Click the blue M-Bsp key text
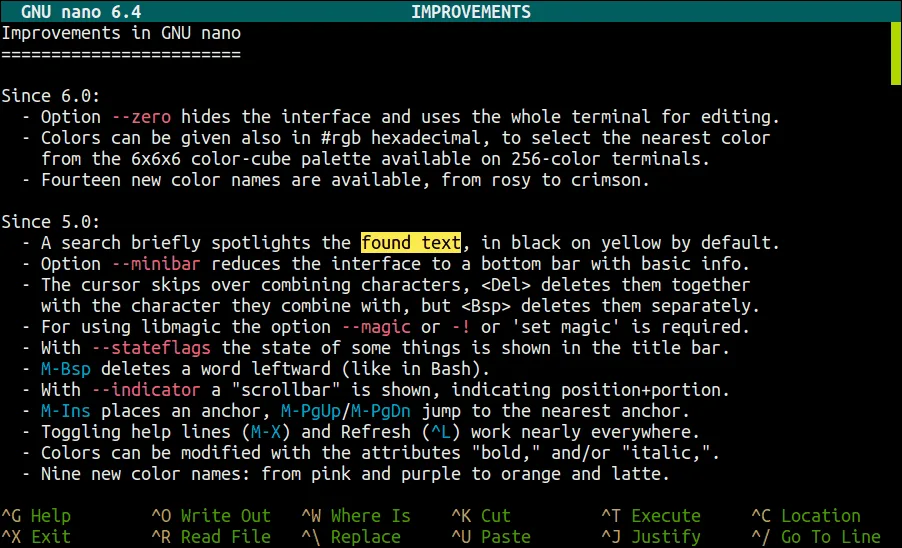The image size is (902, 548). [x=66, y=369]
